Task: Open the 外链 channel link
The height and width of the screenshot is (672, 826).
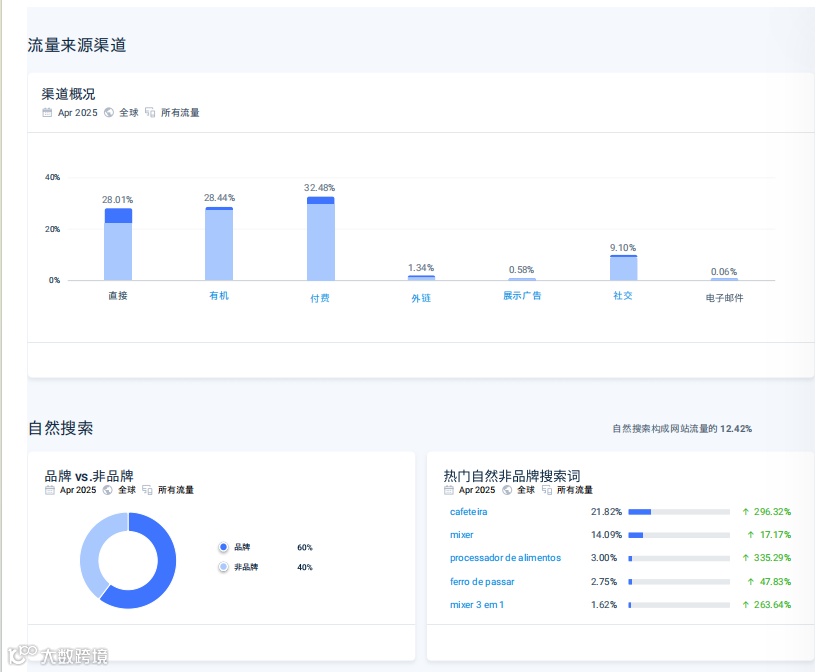Action: (x=421, y=298)
